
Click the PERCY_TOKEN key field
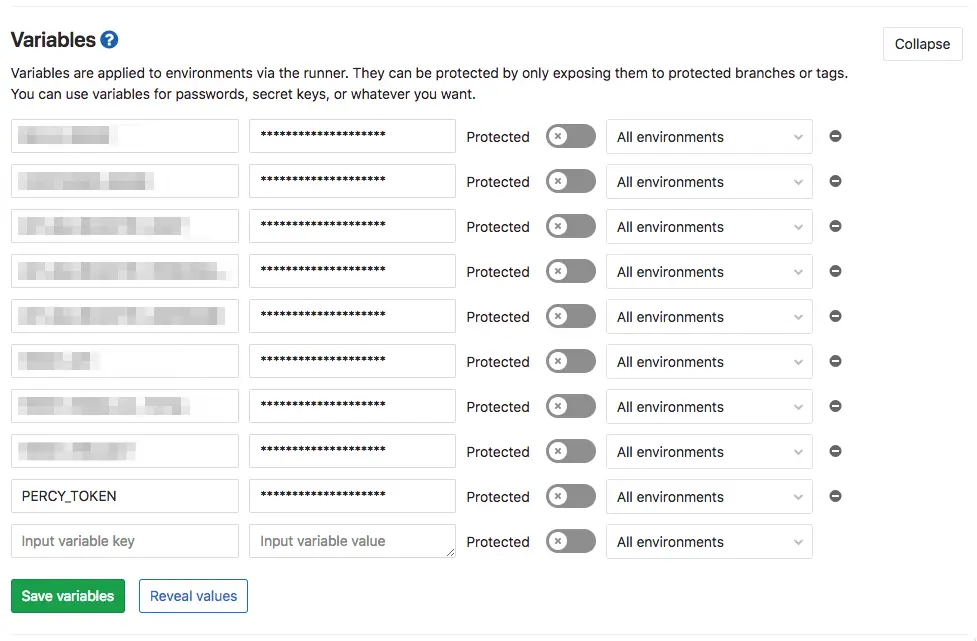coord(125,496)
